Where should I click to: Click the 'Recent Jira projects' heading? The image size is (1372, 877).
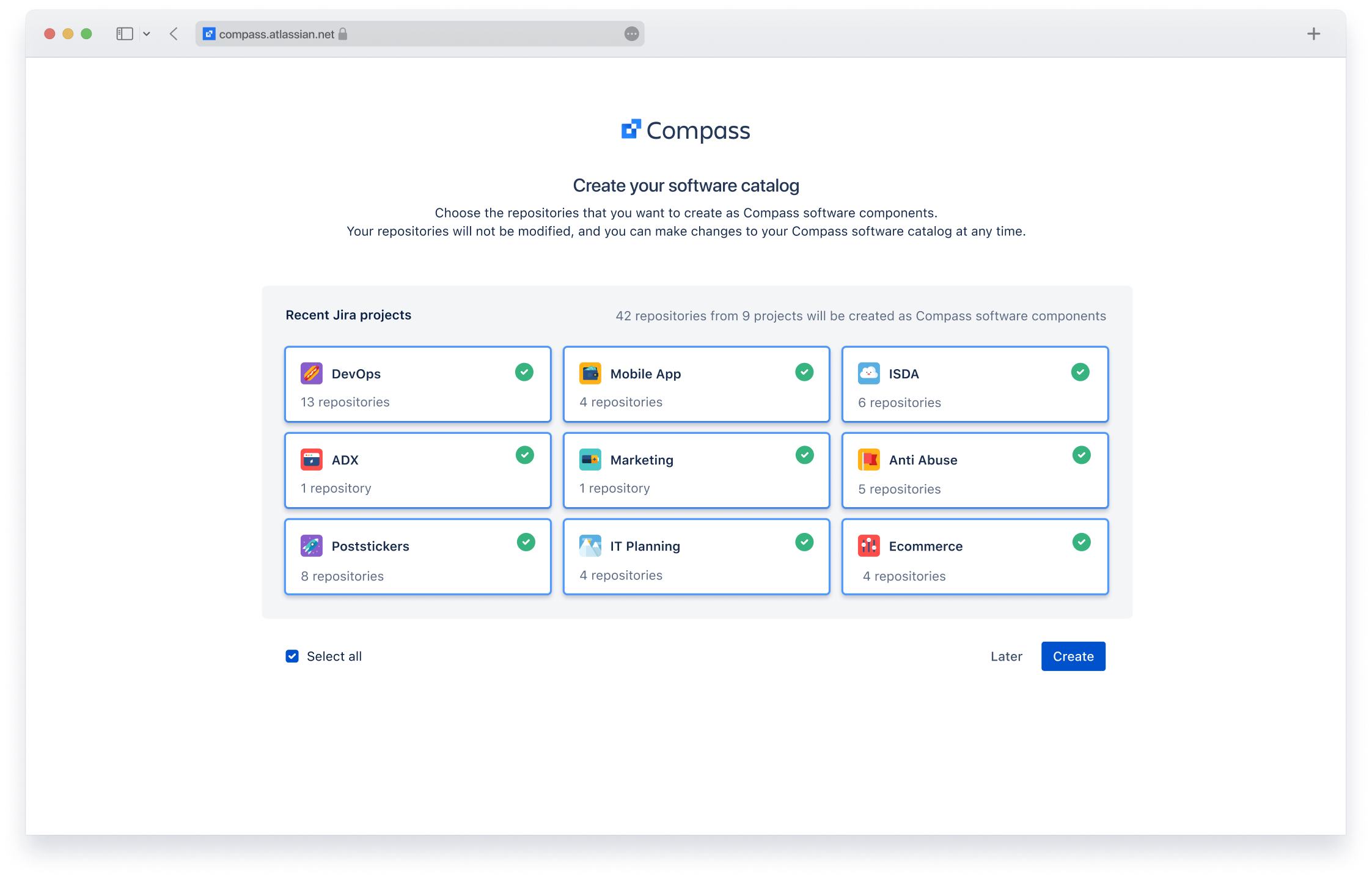[348, 315]
